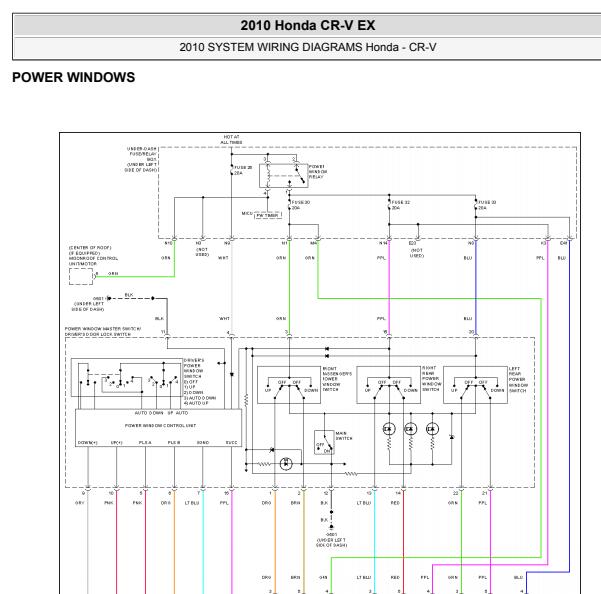Viewport: 601px width, 594px height.
Task: Click the 'PW TIMER' box
Action: pos(268,216)
